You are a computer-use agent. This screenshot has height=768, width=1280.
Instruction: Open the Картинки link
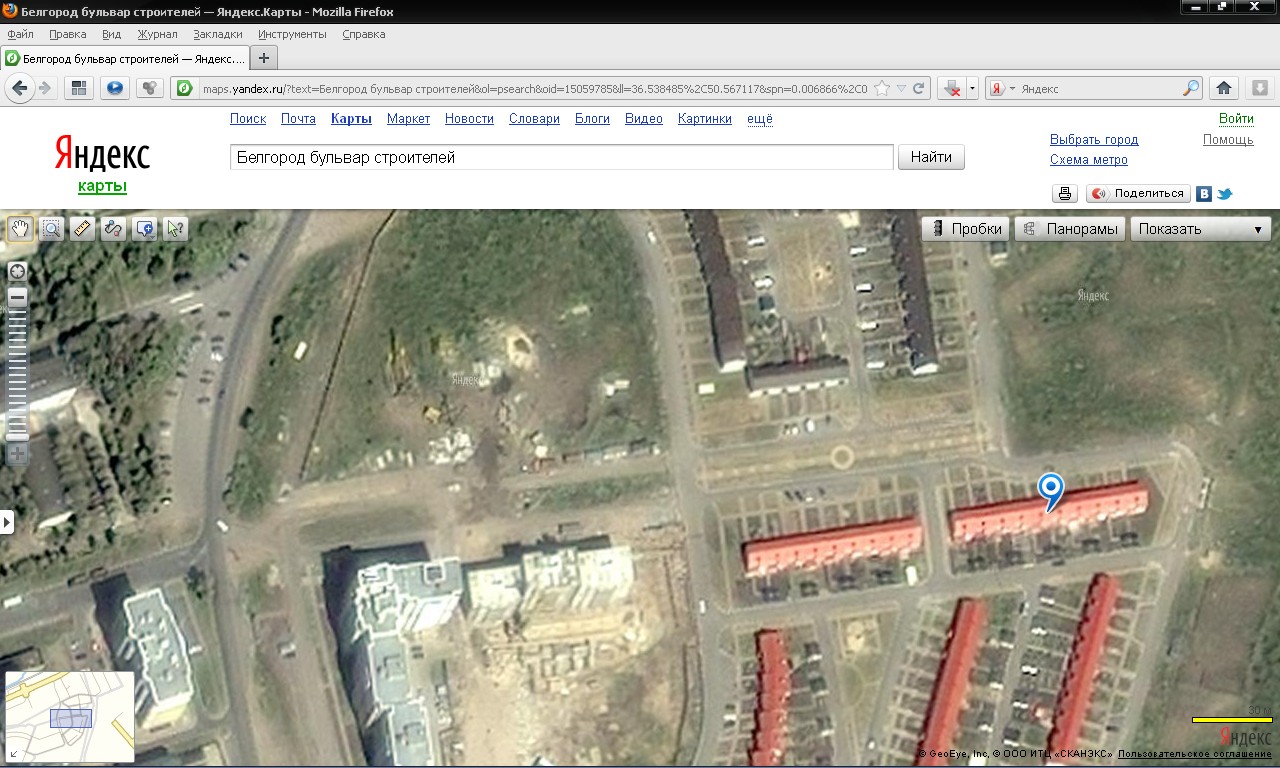tap(705, 118)
